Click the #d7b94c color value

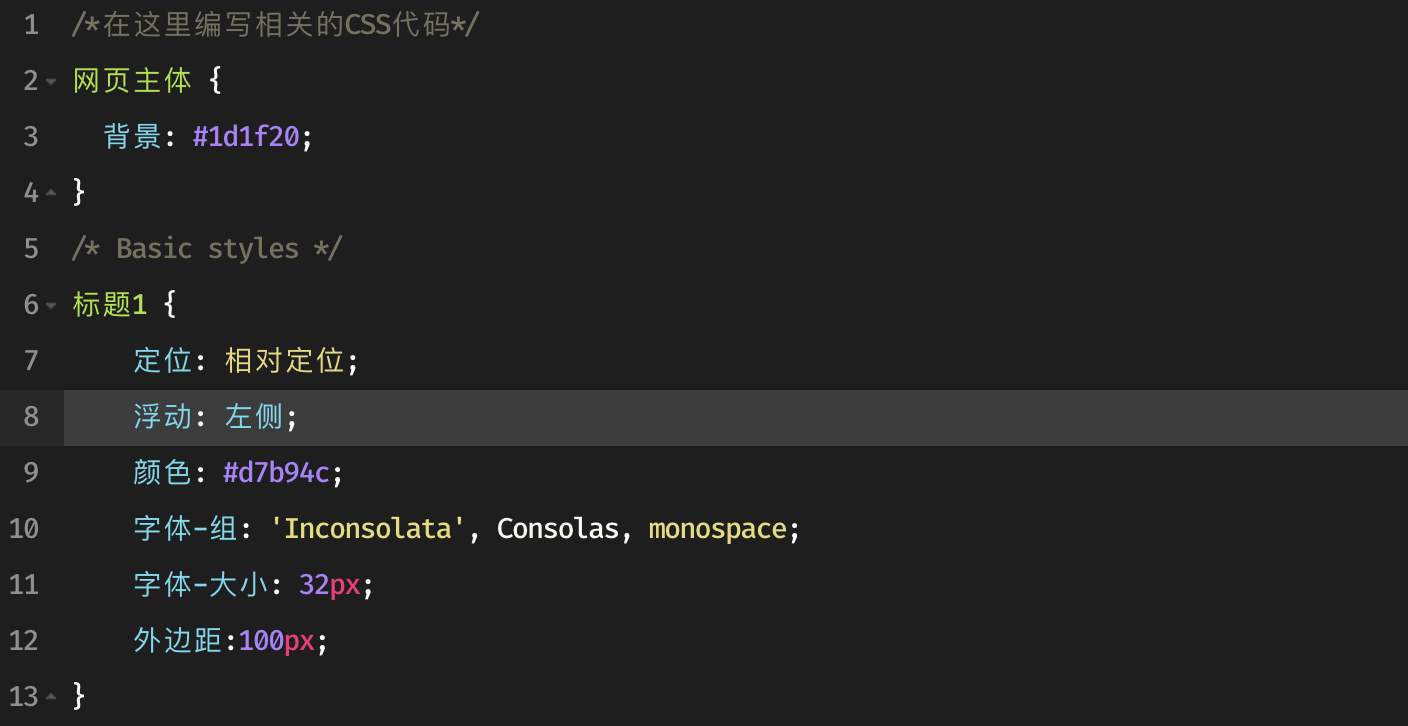(x=277, y=473)
